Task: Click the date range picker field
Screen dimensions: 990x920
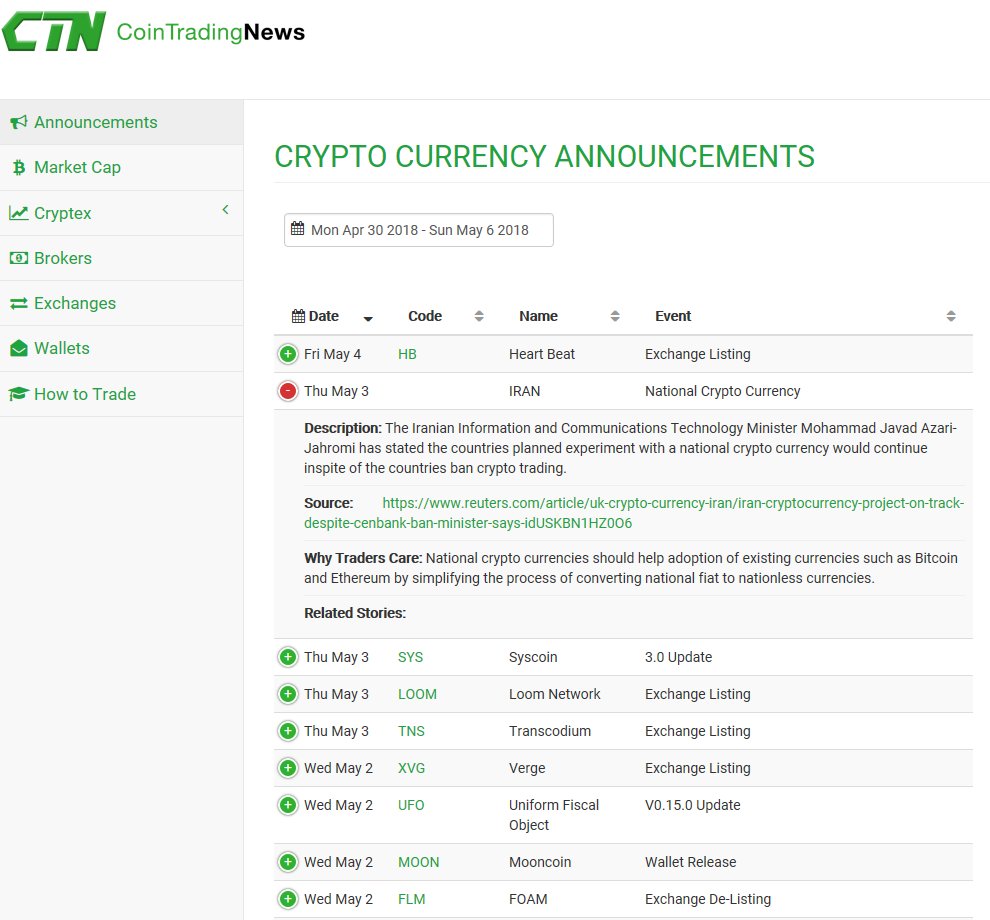Action: [419, 230]
